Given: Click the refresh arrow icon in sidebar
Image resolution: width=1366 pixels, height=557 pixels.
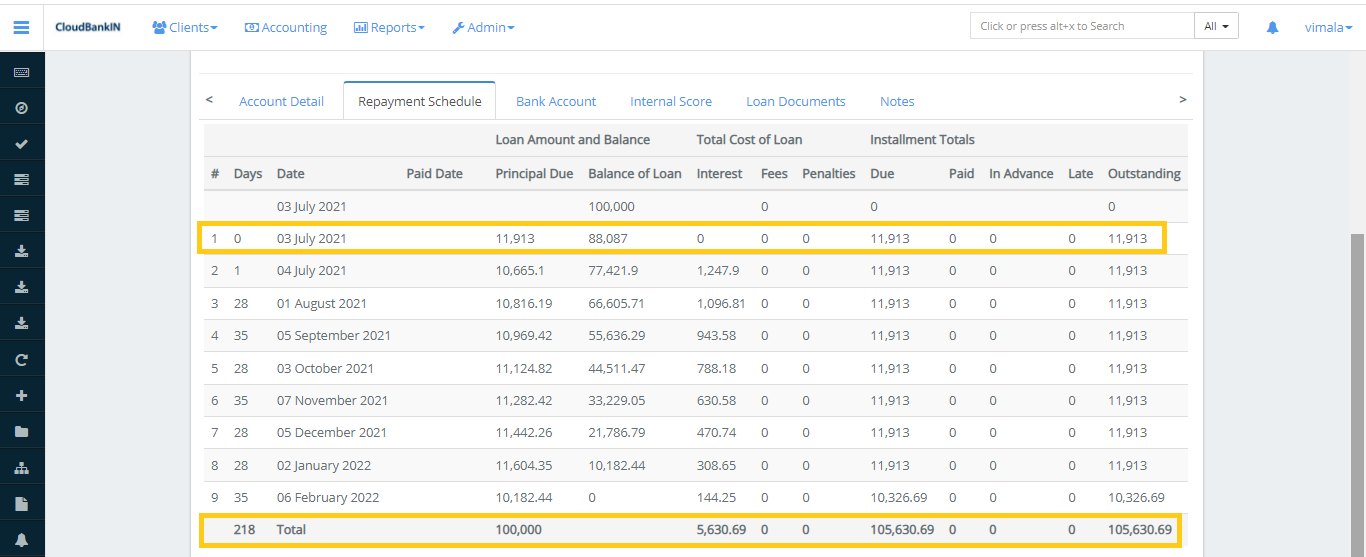Looking at the screenshot, I should [21, 360].
